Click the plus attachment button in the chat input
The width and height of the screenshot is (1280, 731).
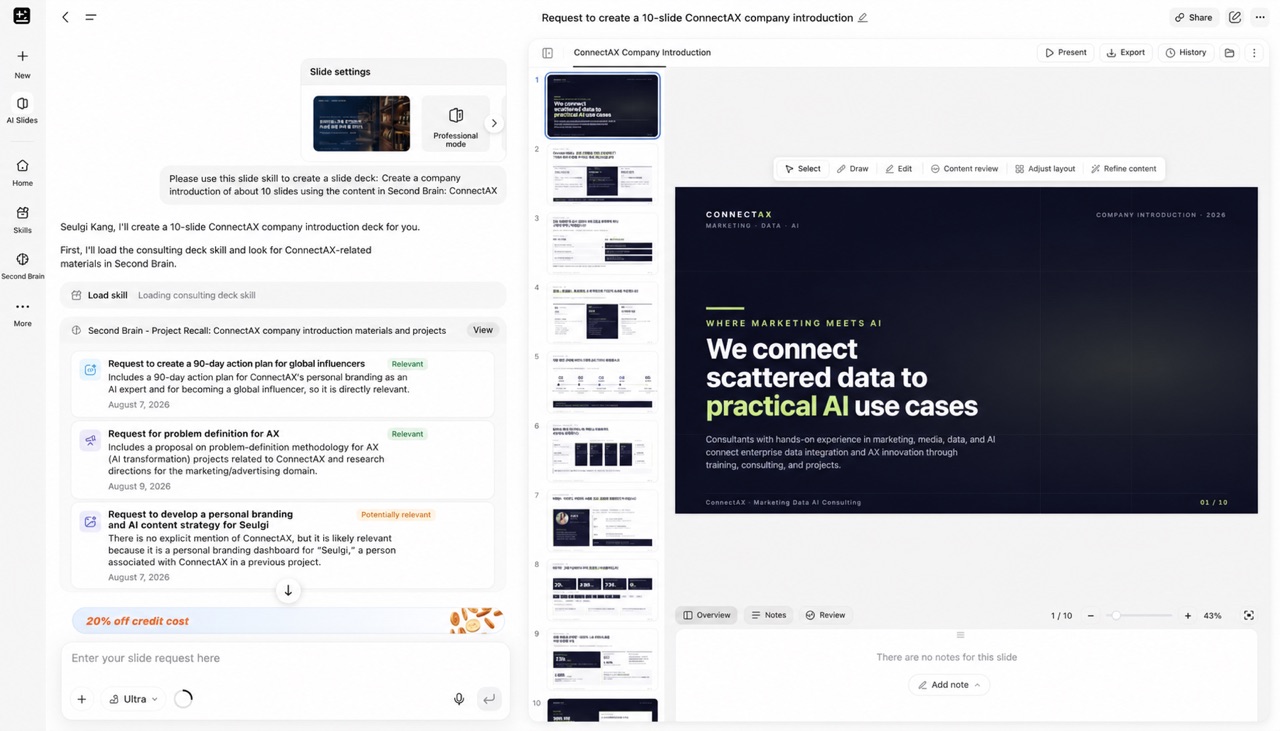82,699
